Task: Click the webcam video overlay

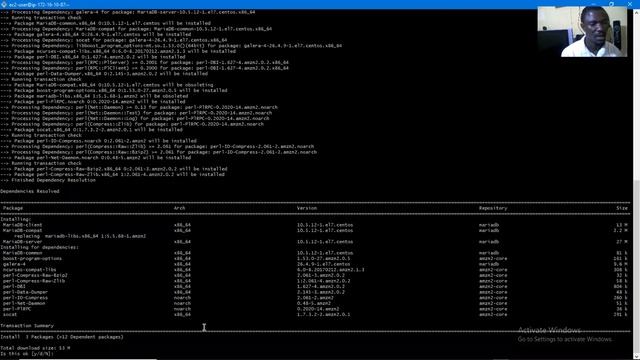Action: (x=582, y=31)
